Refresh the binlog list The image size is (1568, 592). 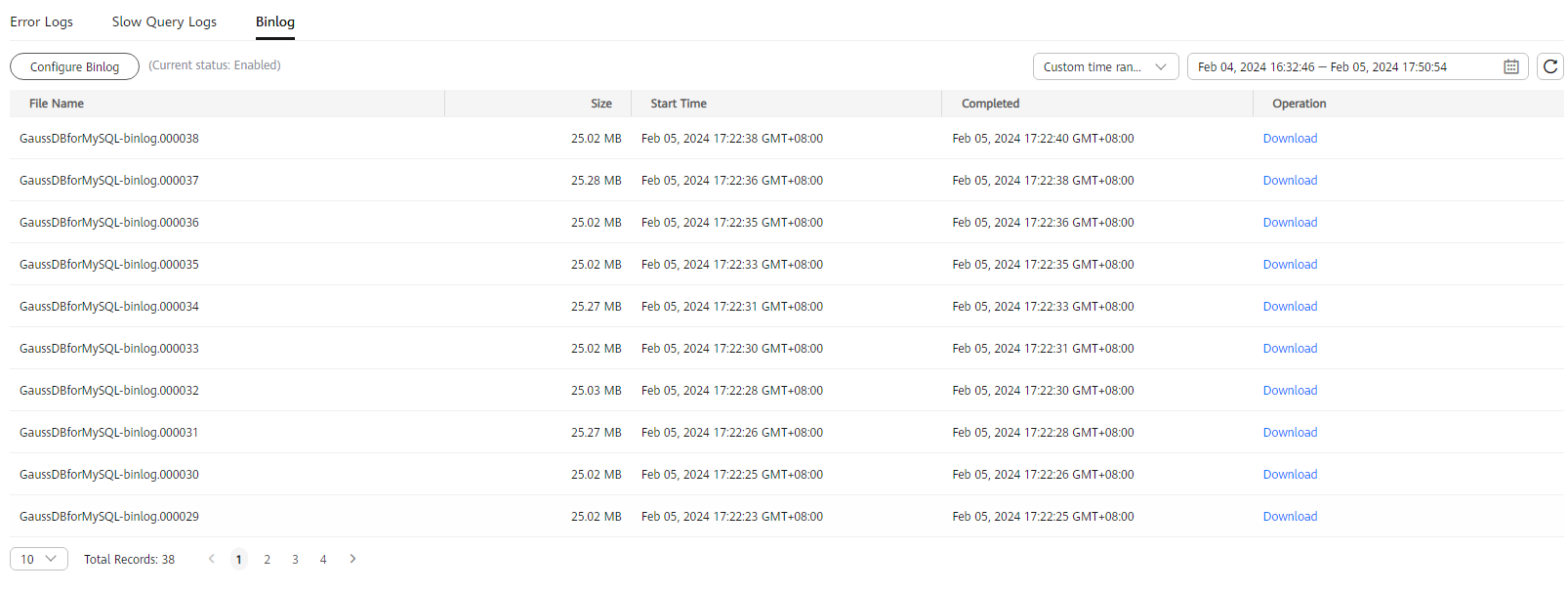(x=1550, y=66)
